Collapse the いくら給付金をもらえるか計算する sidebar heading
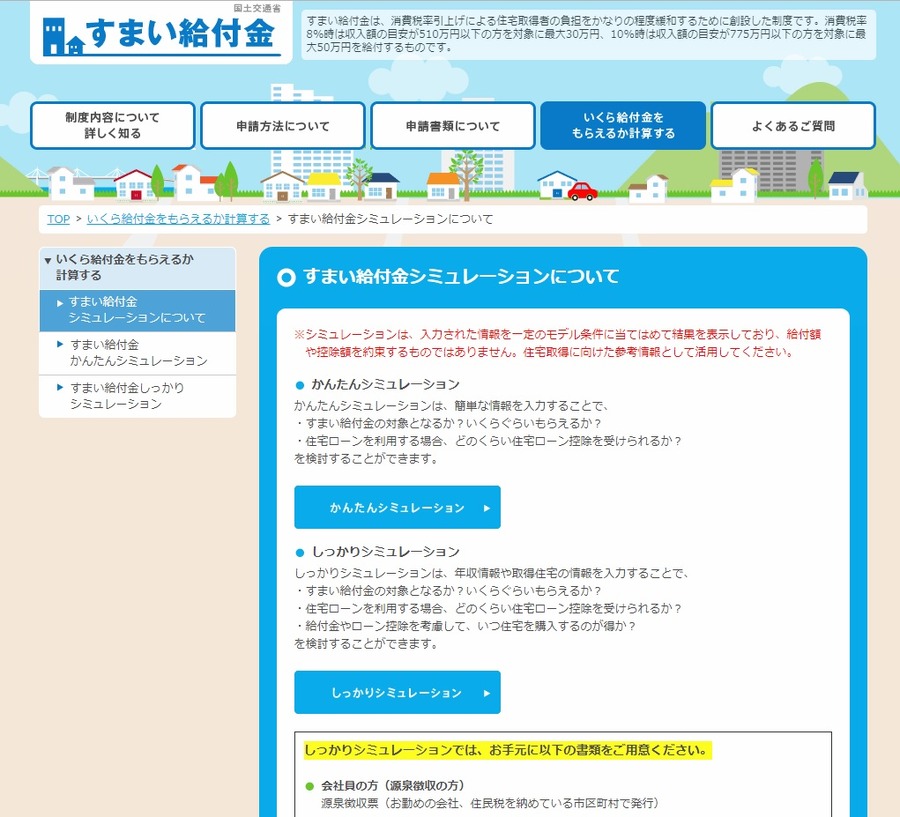This screenshot has width=900, height=817. pyautogui.click(x=137, y=268)
